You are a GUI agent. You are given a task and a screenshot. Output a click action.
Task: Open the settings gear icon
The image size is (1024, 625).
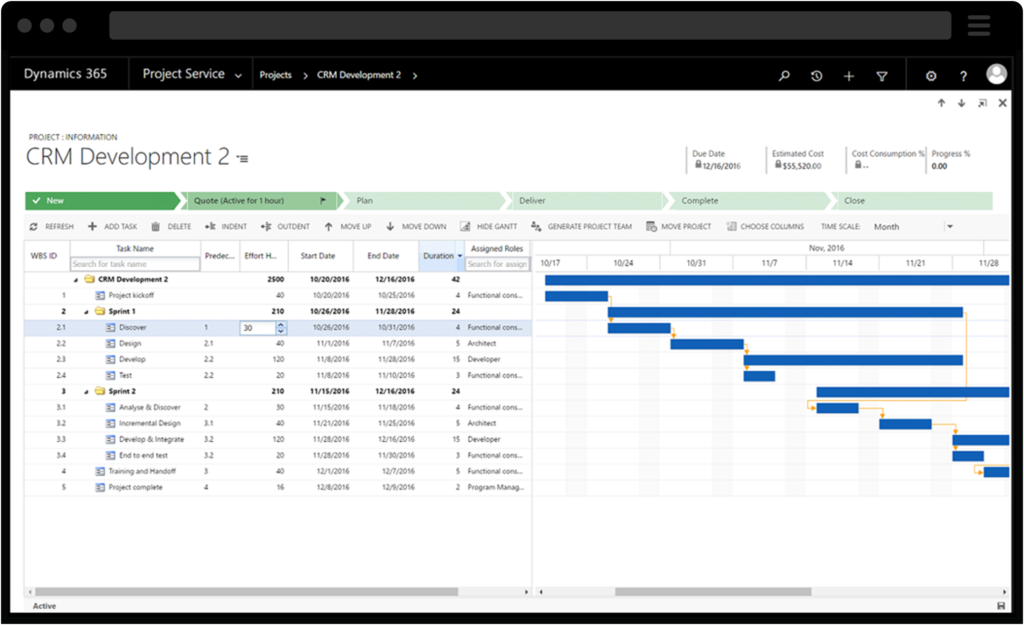[931, 76]
